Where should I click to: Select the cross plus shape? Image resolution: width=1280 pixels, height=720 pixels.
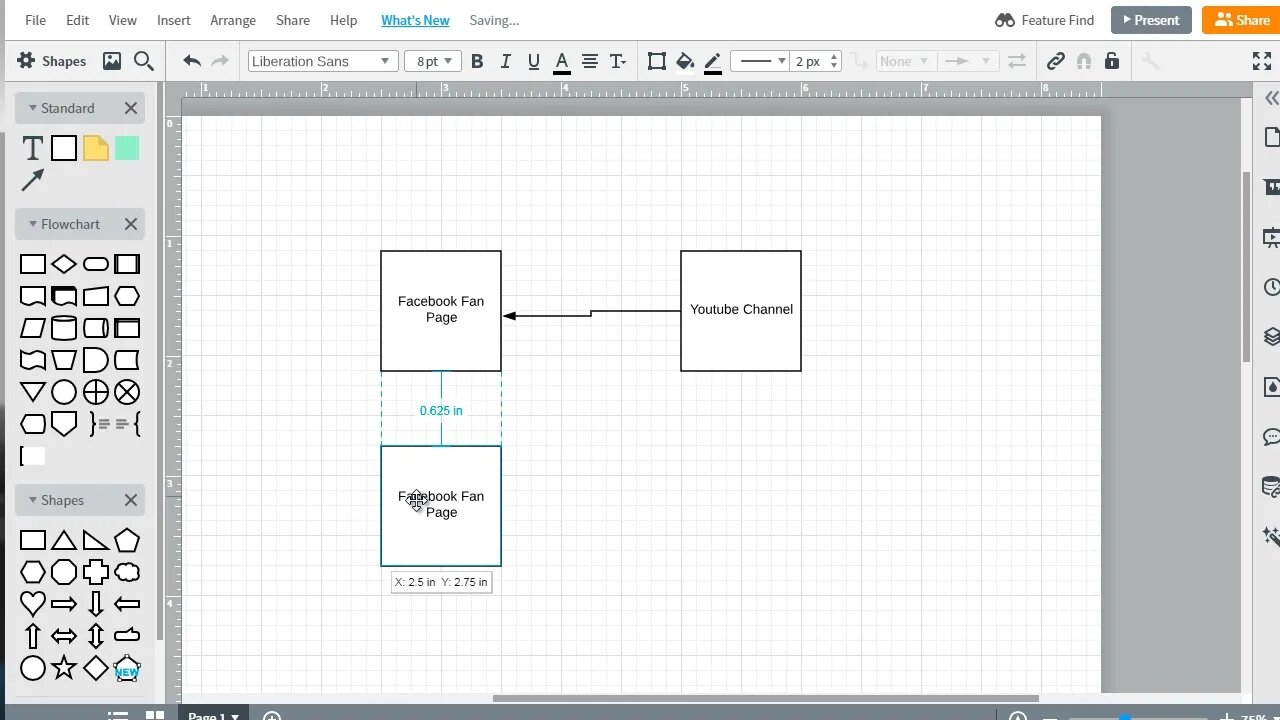pyautogui.click(x=96, y=572)
